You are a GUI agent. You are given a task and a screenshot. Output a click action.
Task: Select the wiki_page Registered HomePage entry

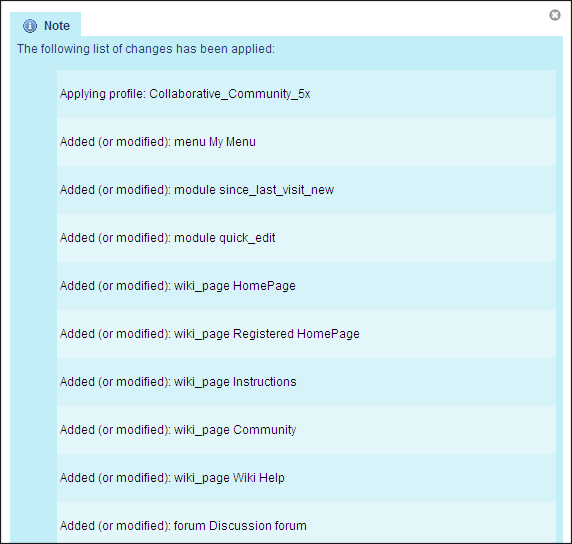coord(306,334)
